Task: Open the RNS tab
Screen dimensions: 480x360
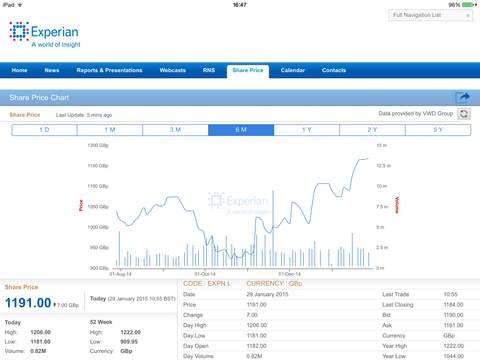Action: pos(209,70)
